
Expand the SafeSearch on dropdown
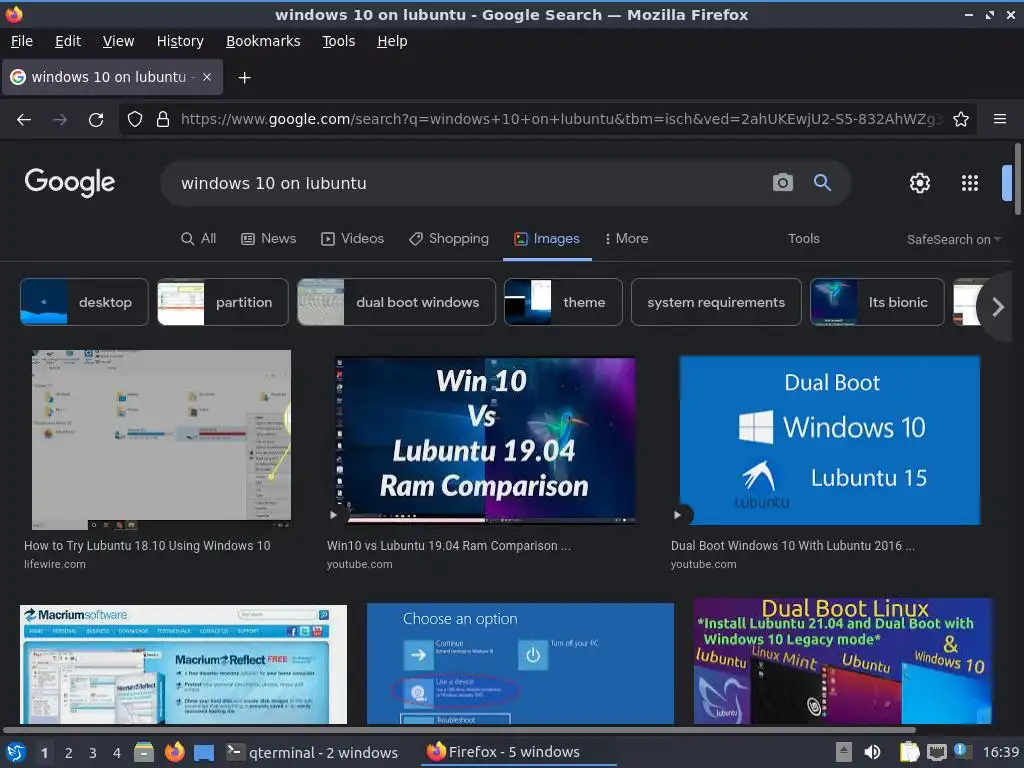[953, 240]
